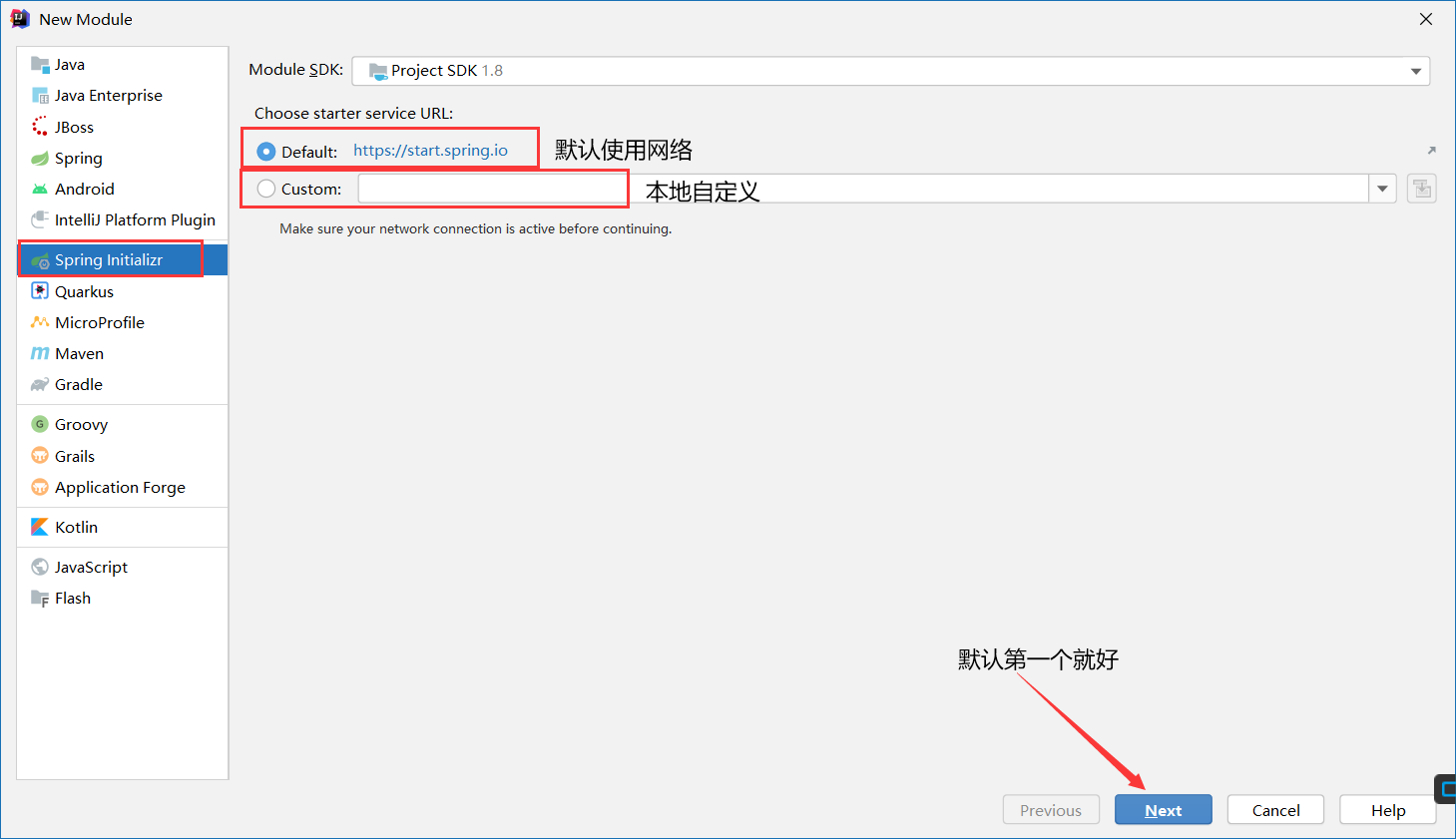
Task: Select Flash module type
Action: point(123,599)
